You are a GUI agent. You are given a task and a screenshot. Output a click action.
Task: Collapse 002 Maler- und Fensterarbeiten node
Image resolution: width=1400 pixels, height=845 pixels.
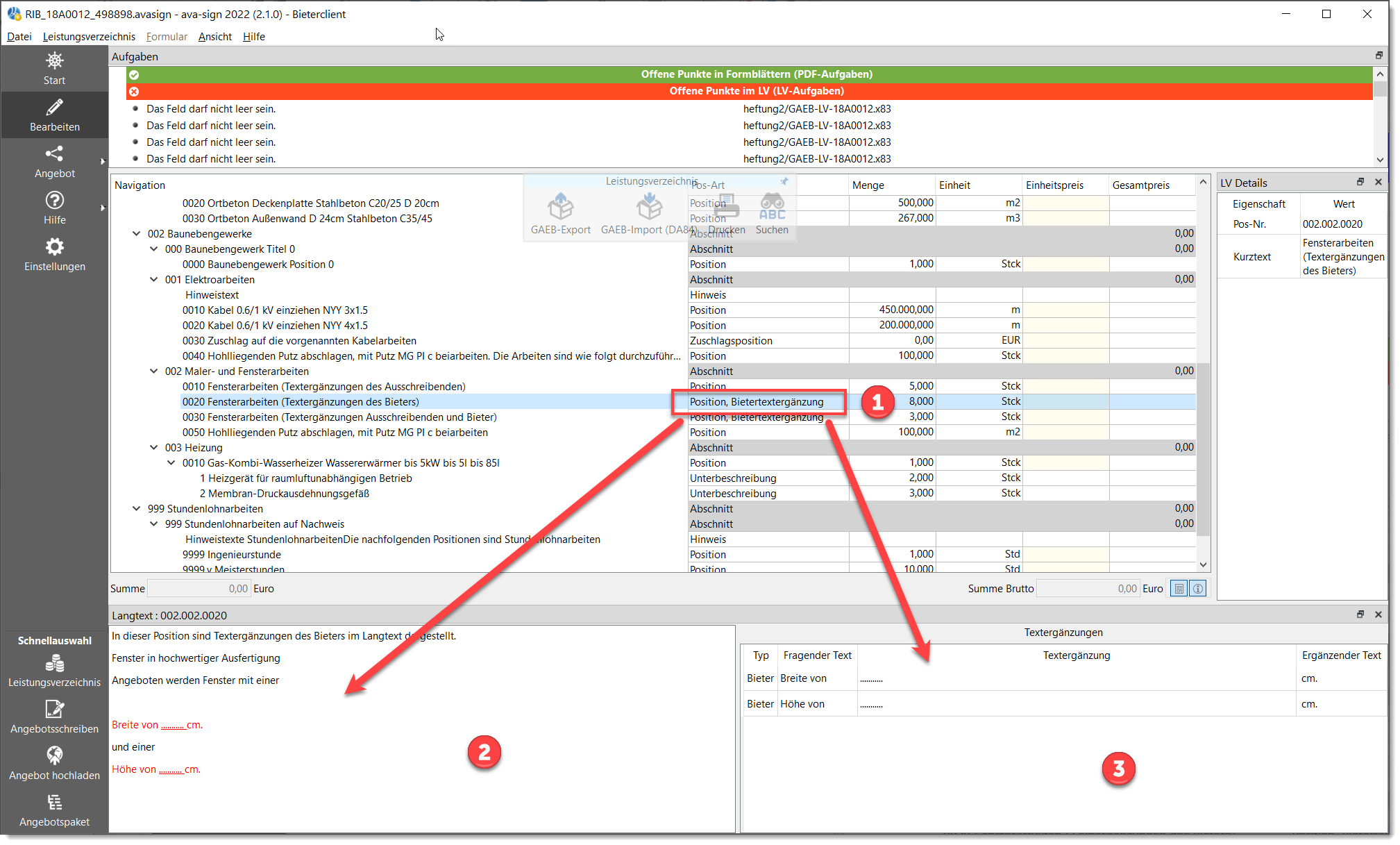[x=154, y=371]
